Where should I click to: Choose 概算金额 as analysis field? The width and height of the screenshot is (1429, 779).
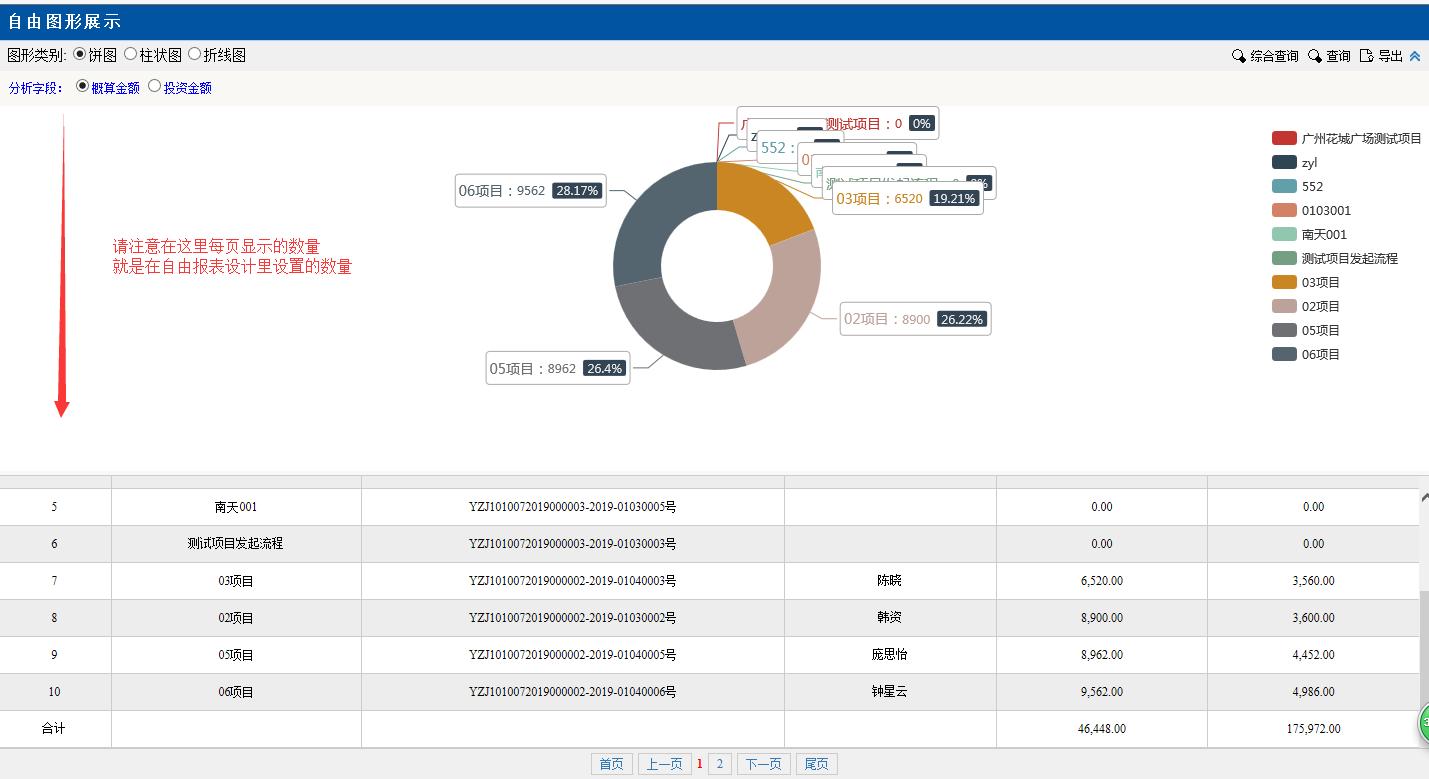[x=83, y=86]
